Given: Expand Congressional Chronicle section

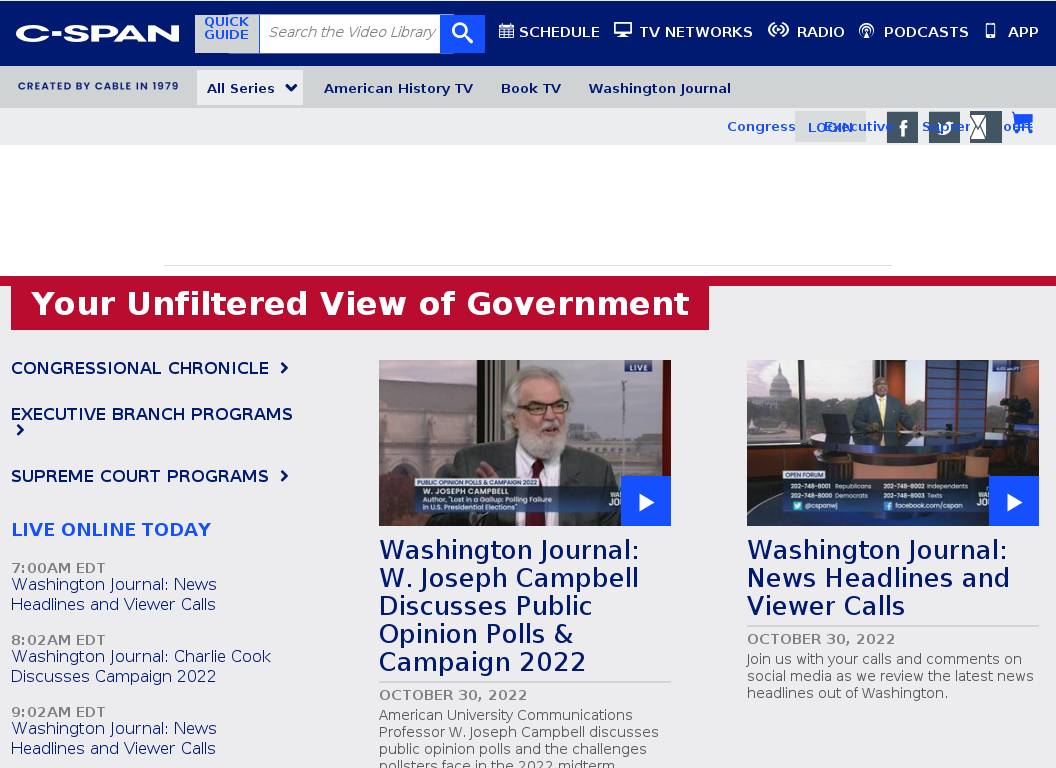Looking at the screenshot, I should tap(149, 368).
